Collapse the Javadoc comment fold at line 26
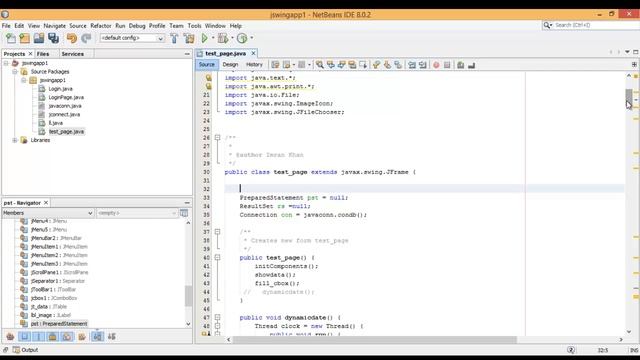640x360 pixels. tap(218, 138)
